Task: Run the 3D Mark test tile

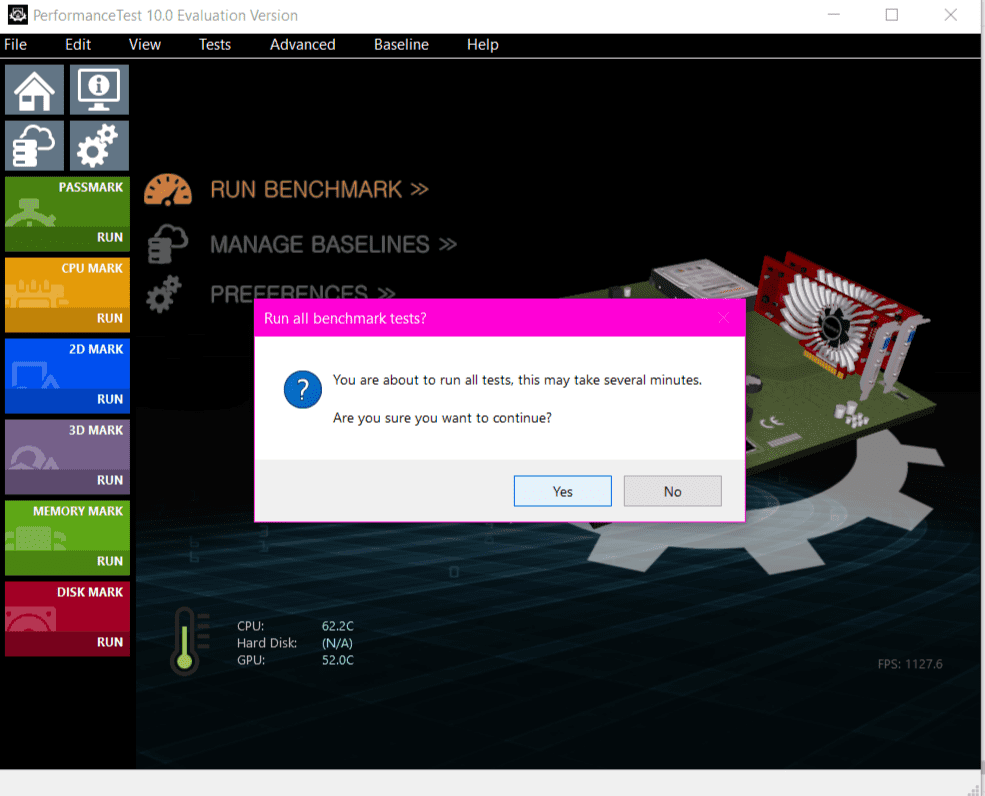Action: [67, 457]
